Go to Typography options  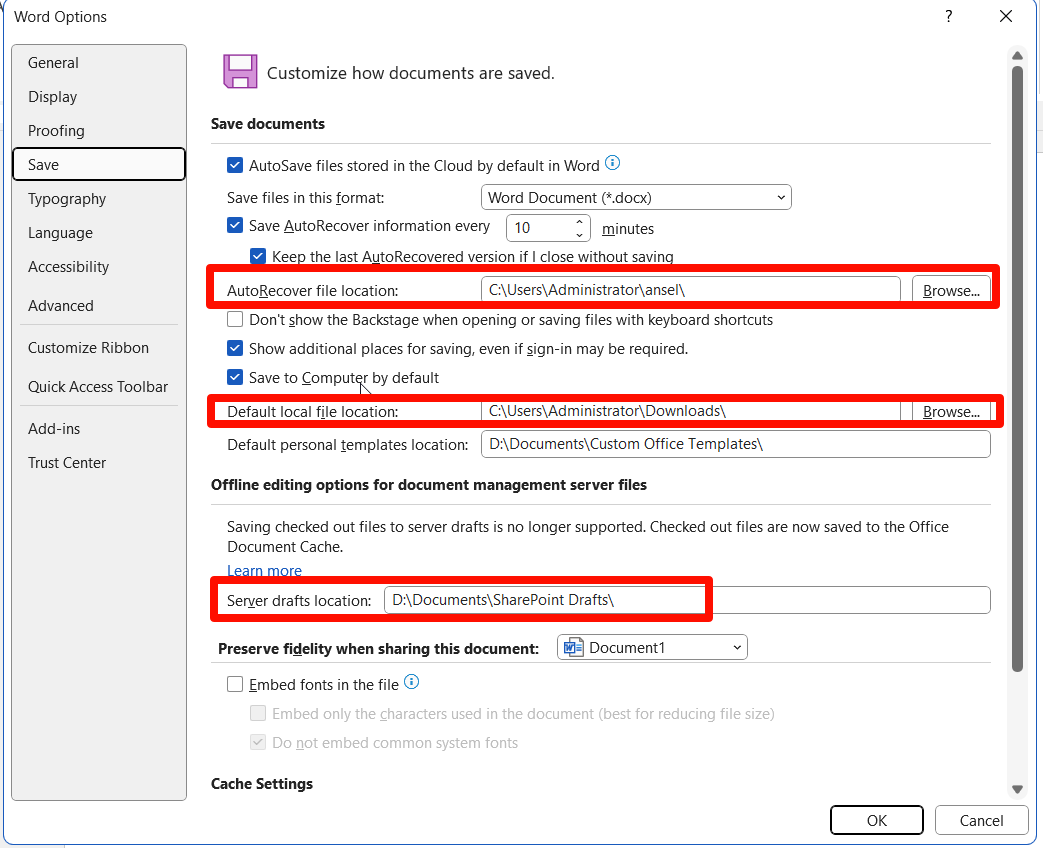pyautogui.click(x=99, y=199)
